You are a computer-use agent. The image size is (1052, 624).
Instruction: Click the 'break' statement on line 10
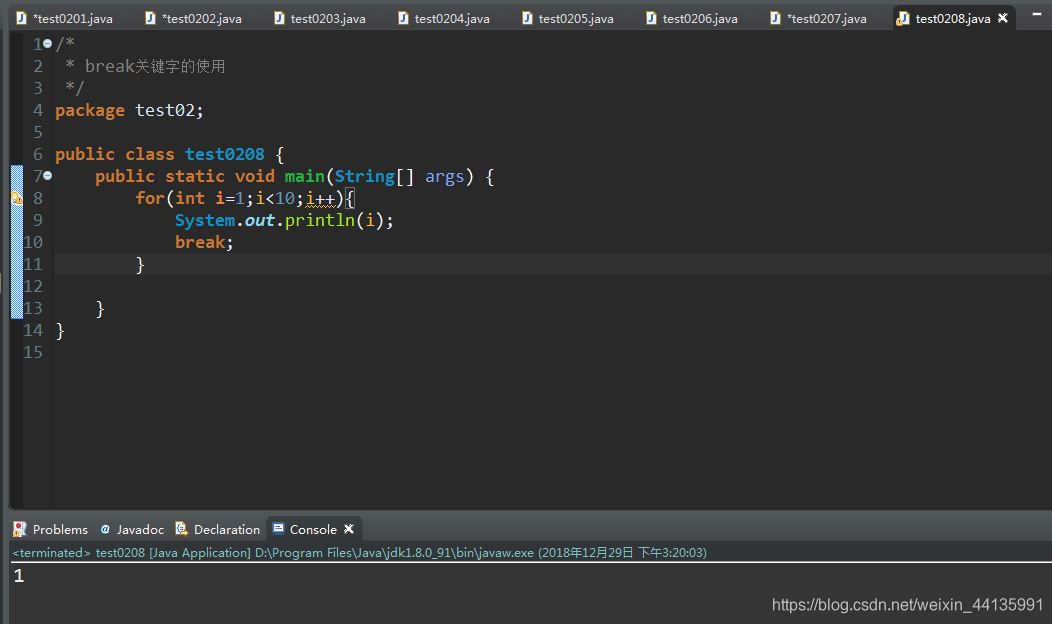click(x=200, y=242)
